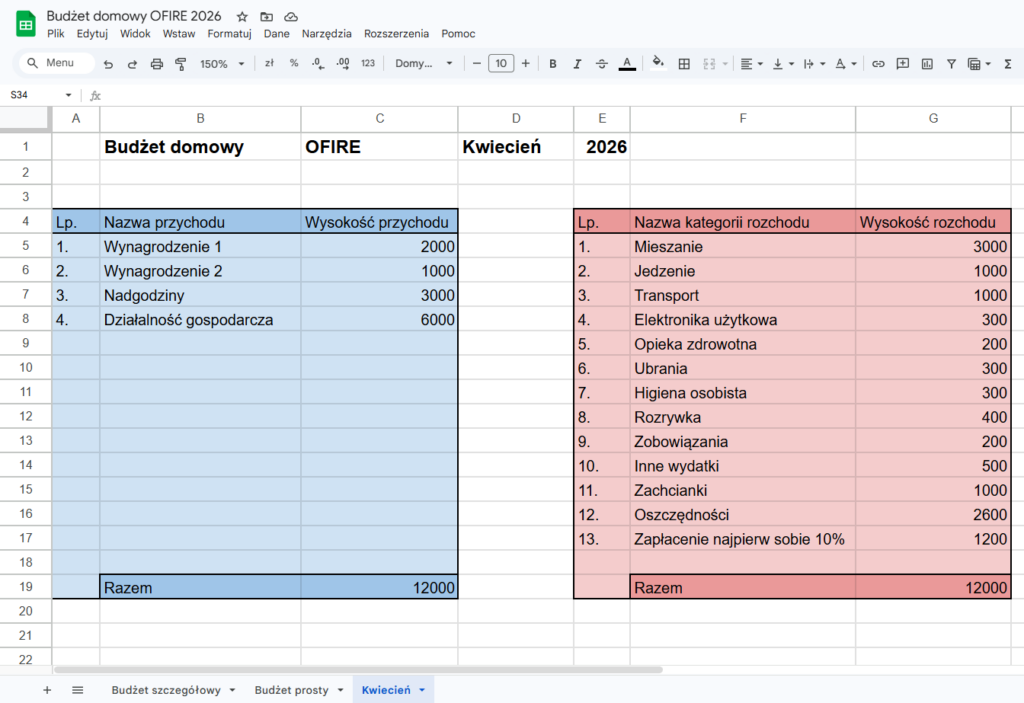Star the Budżet domowy document
1024x703 pixels.
(242, 17)
